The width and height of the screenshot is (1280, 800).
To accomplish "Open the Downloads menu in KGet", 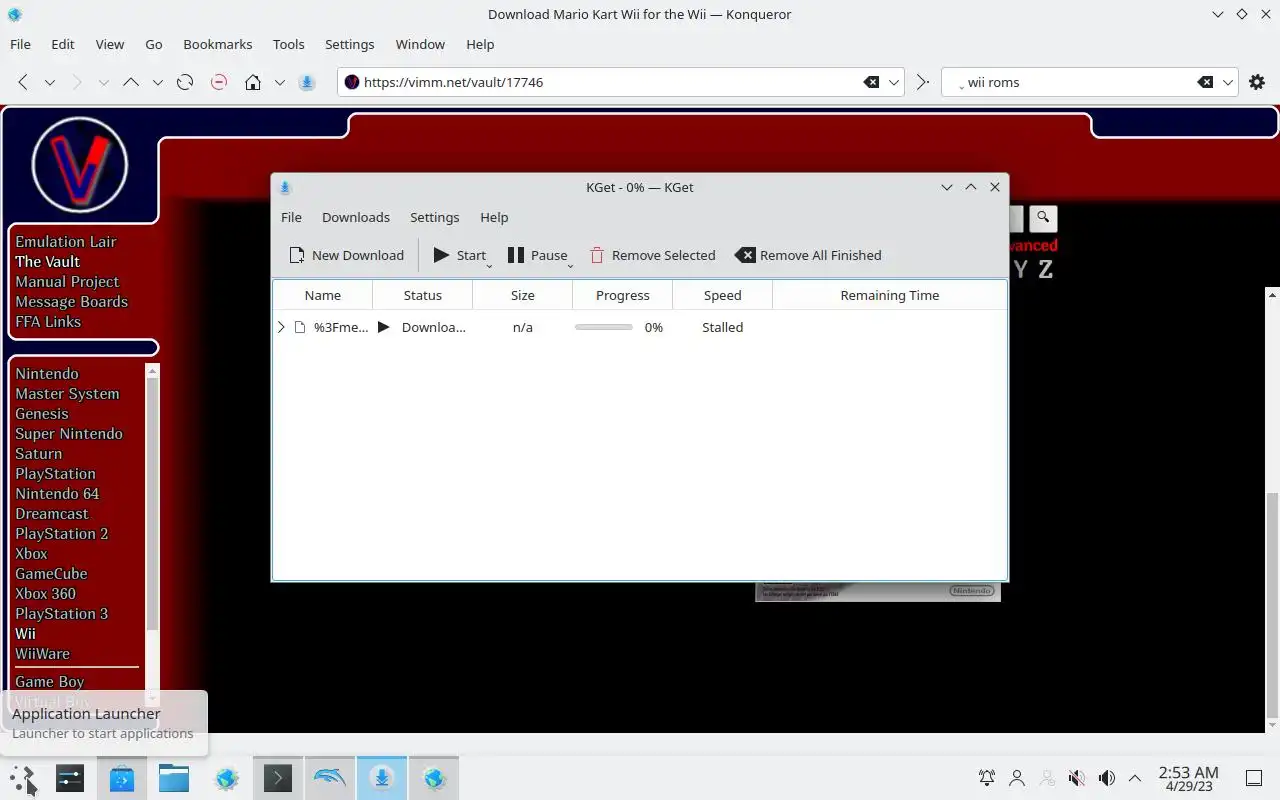I will (x=356, y=217).
